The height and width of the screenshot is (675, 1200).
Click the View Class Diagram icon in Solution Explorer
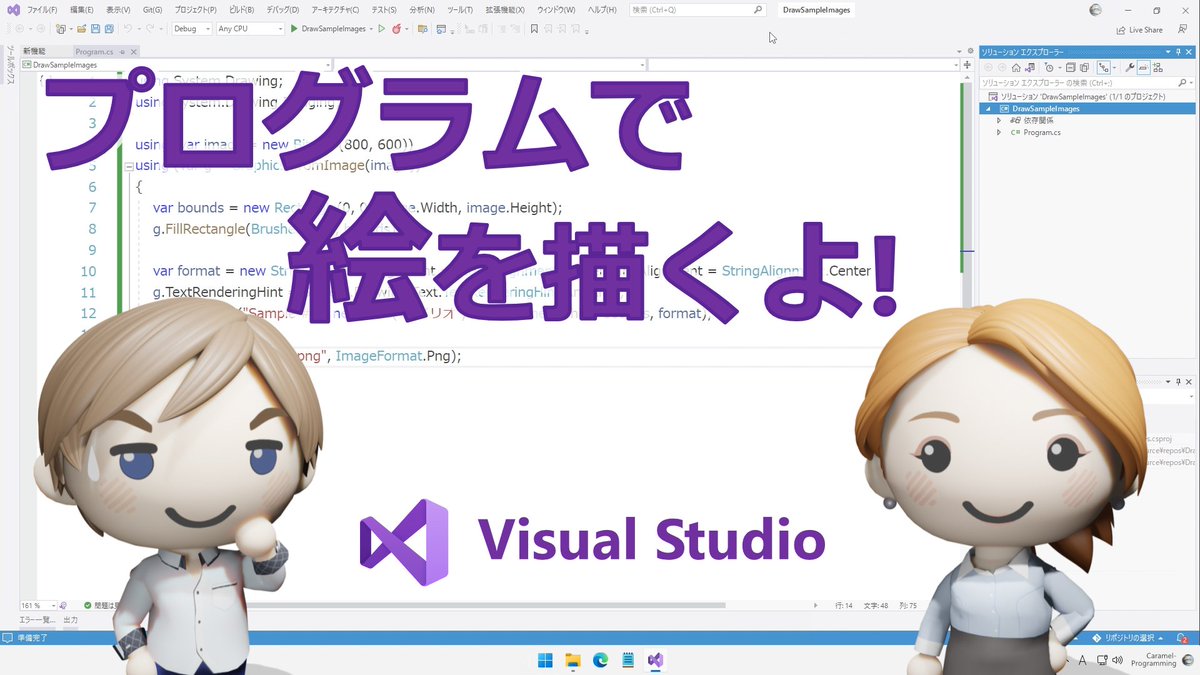pos(1158,68)
